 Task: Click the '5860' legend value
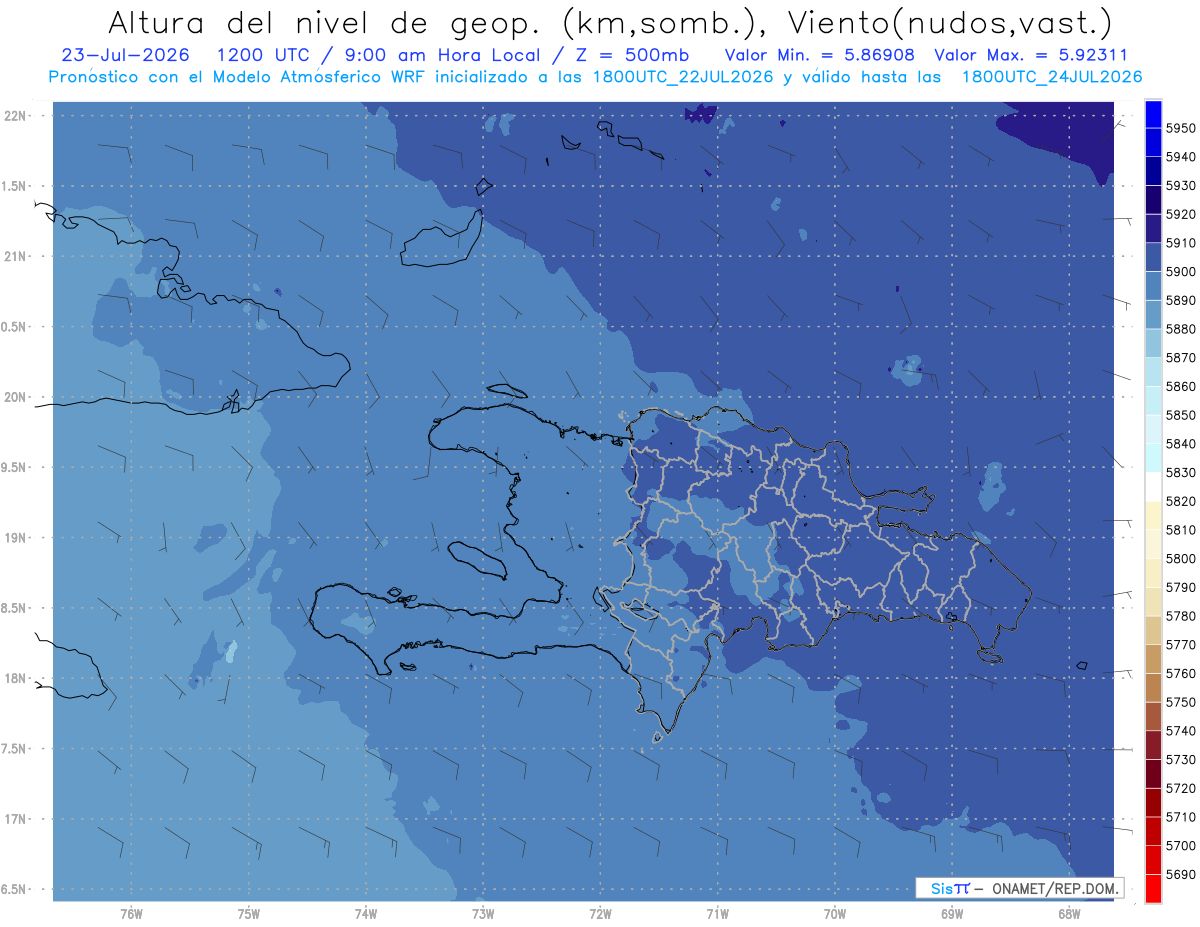(x=1181, y=386)
